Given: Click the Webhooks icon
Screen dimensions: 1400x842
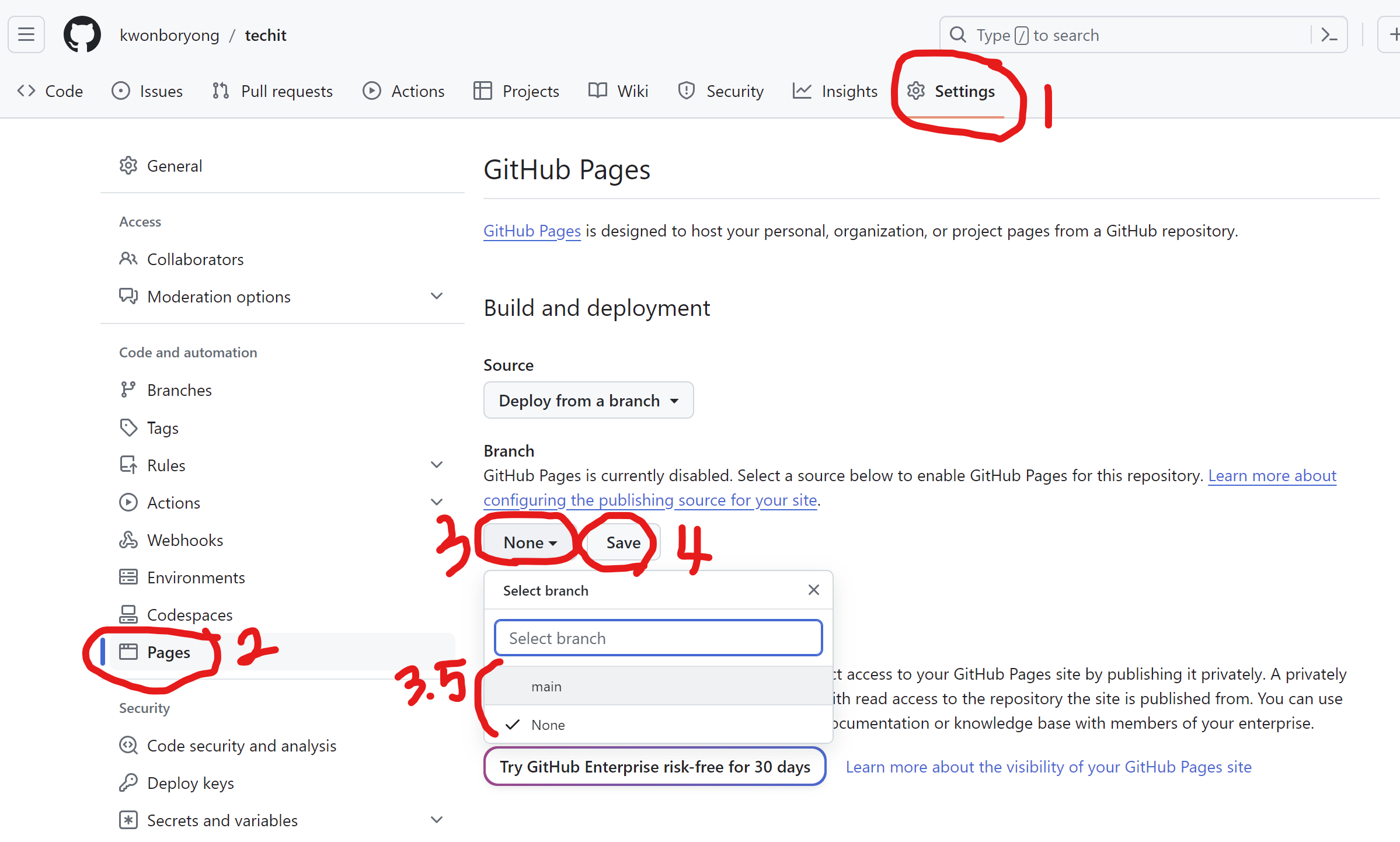Looking at the screenshot, I should pyautogui.click(x=128, y=540).
